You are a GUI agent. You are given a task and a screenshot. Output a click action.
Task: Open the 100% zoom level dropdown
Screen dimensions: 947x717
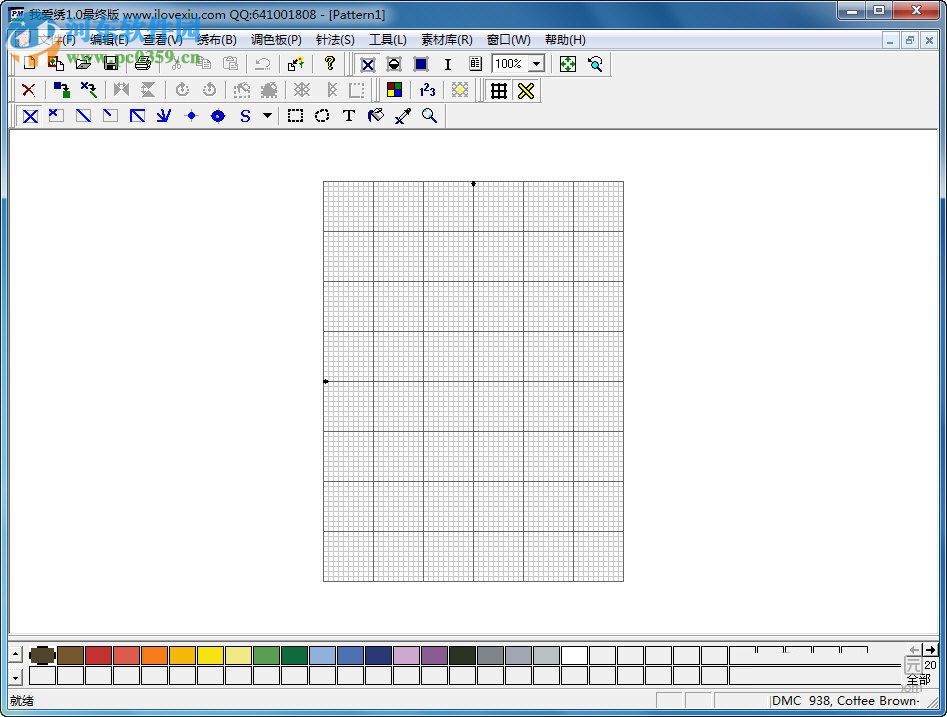(x=537, y=64)
